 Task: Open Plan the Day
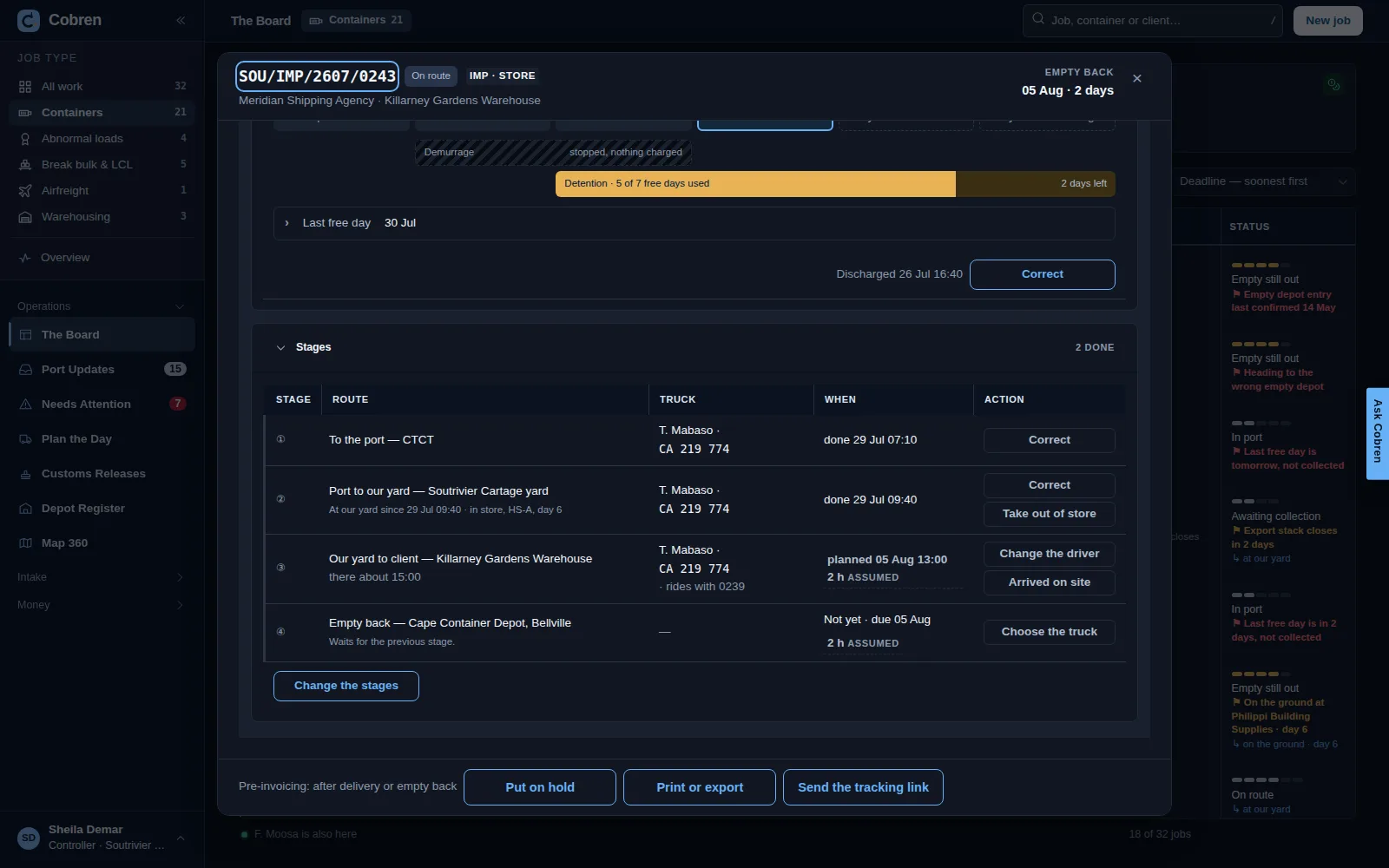pyautogui.click(x=102, y=438)
